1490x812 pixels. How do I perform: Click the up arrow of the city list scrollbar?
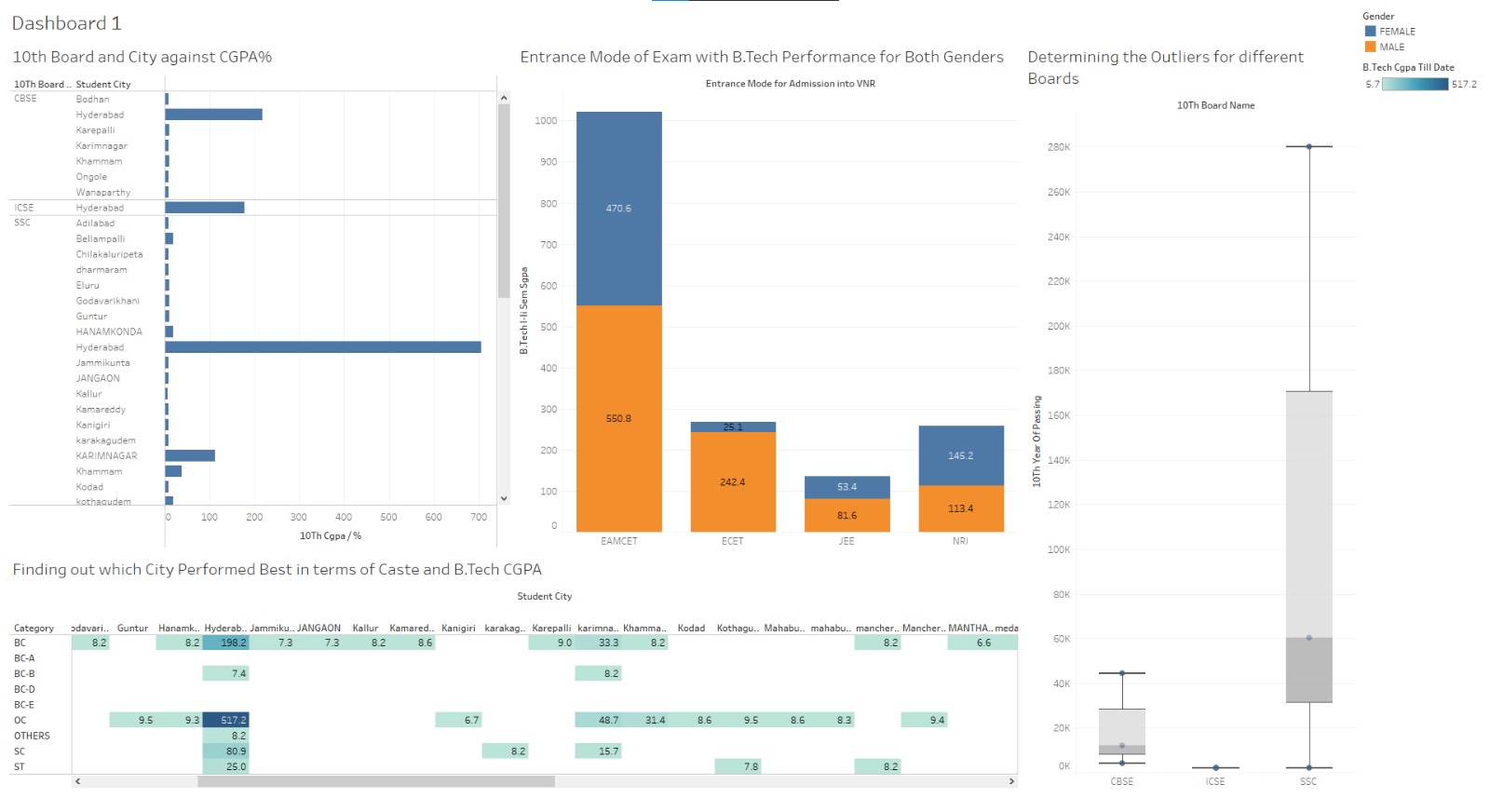coord(504,98)
